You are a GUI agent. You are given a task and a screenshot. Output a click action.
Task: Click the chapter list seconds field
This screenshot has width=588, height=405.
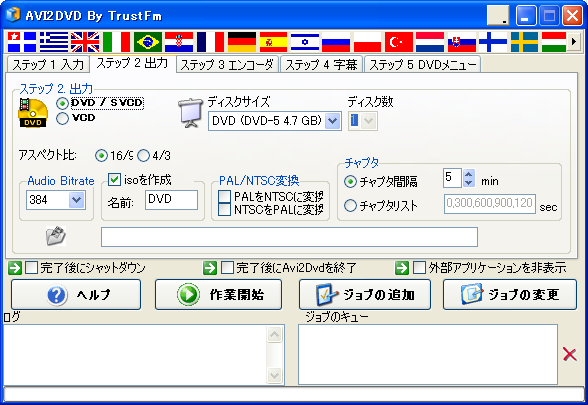point(490,204)
